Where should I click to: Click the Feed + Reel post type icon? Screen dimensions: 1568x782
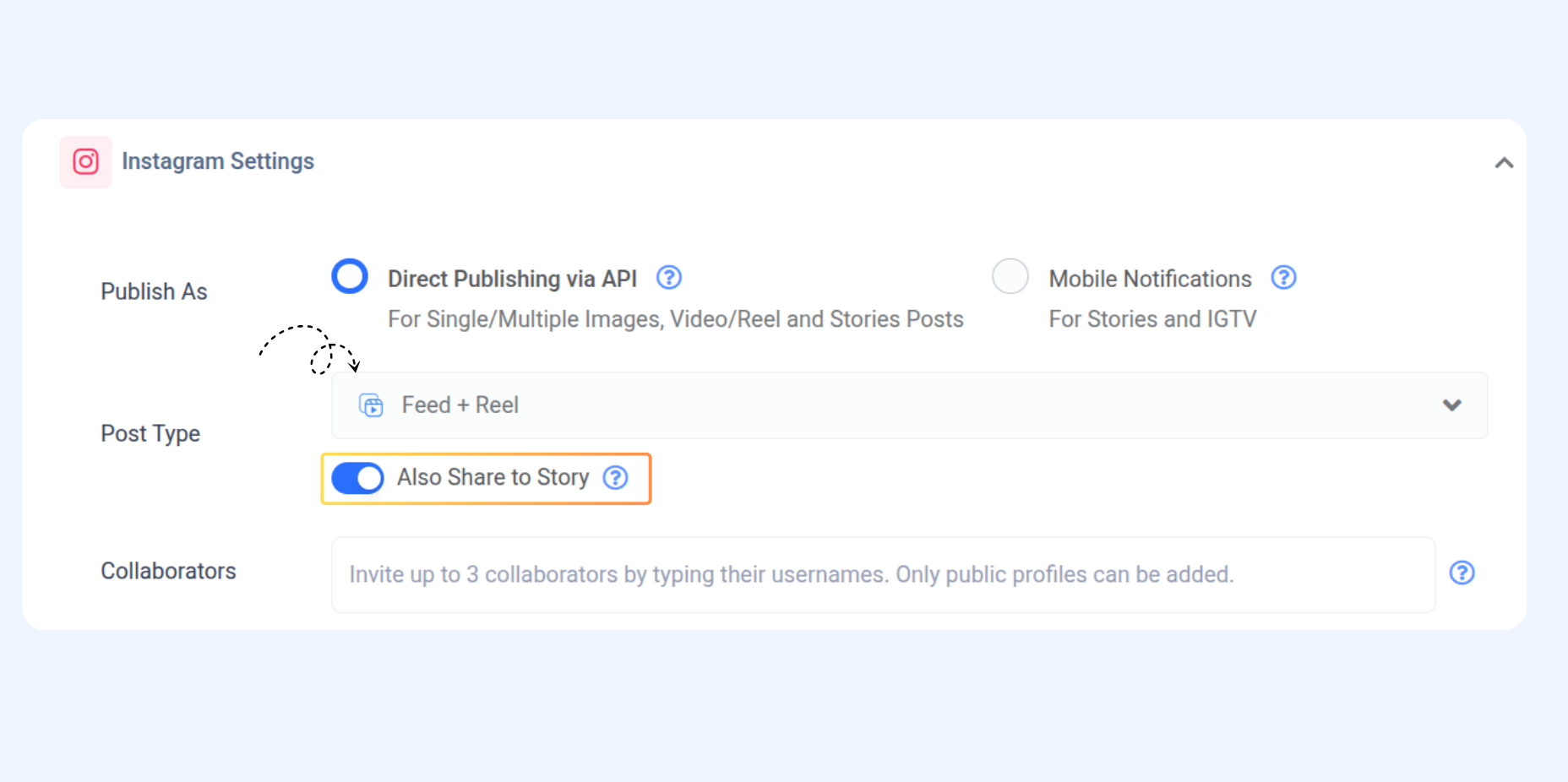click(371, 405)
